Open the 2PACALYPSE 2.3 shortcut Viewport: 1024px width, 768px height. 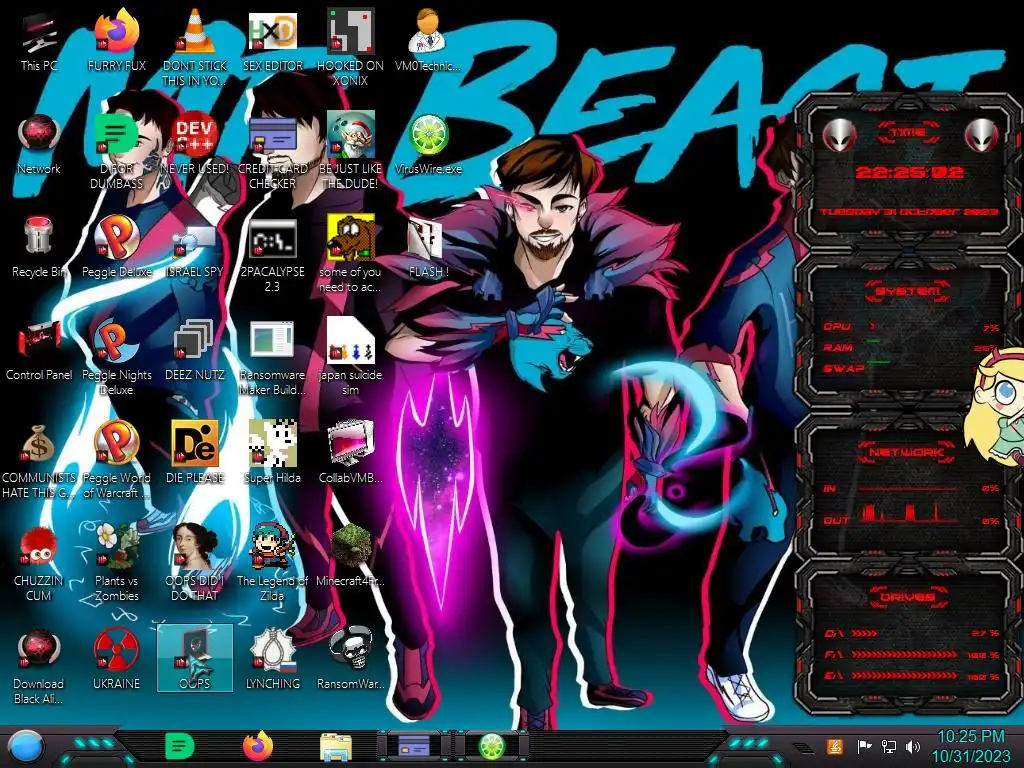[x=272, y=255]
